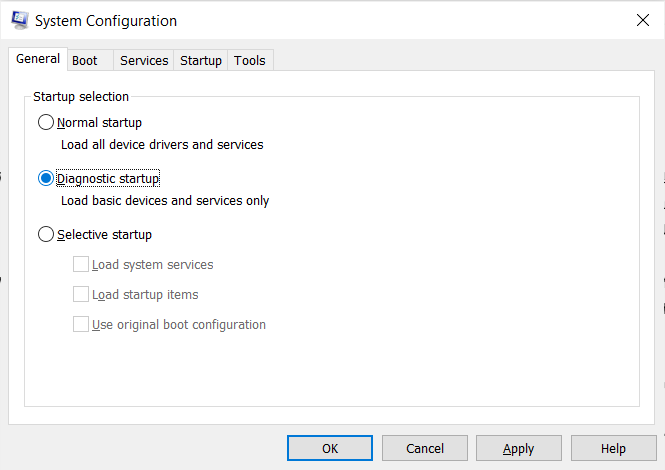Switch to the General tab

(x=38, y=59)
